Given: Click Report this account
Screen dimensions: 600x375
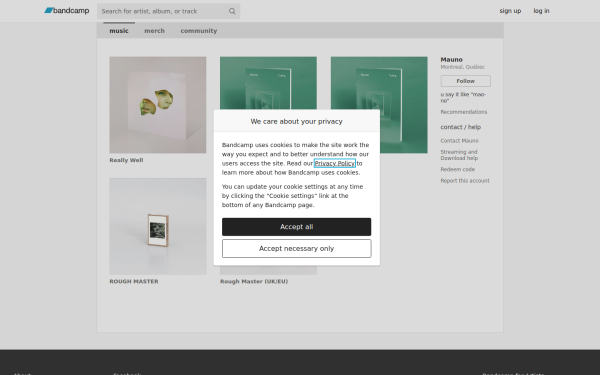Looking at the screenshot, I should click(x=465, y=181).
